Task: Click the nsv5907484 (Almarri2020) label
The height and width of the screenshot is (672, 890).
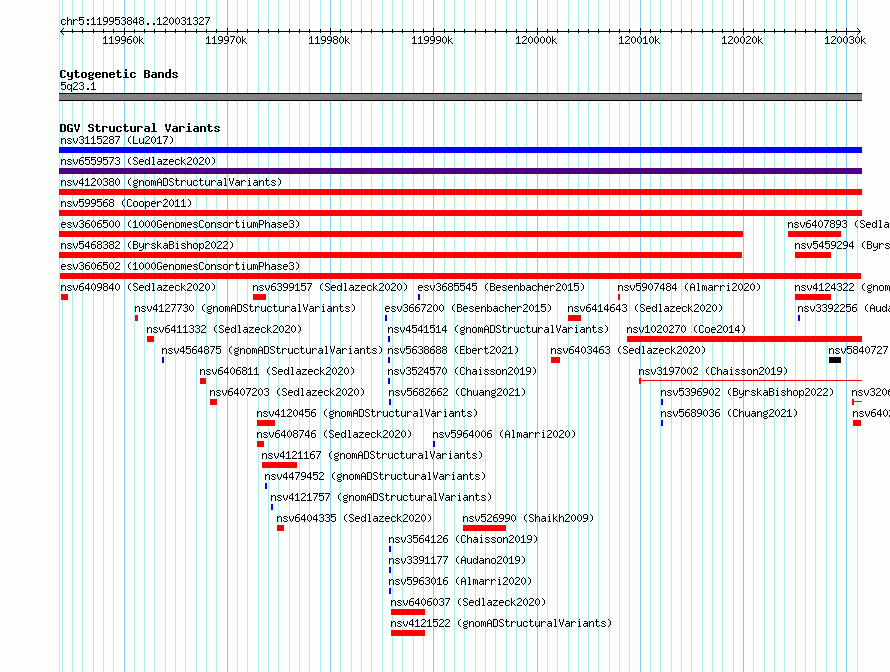Action: pyautogui.click(x=689, y=287)
